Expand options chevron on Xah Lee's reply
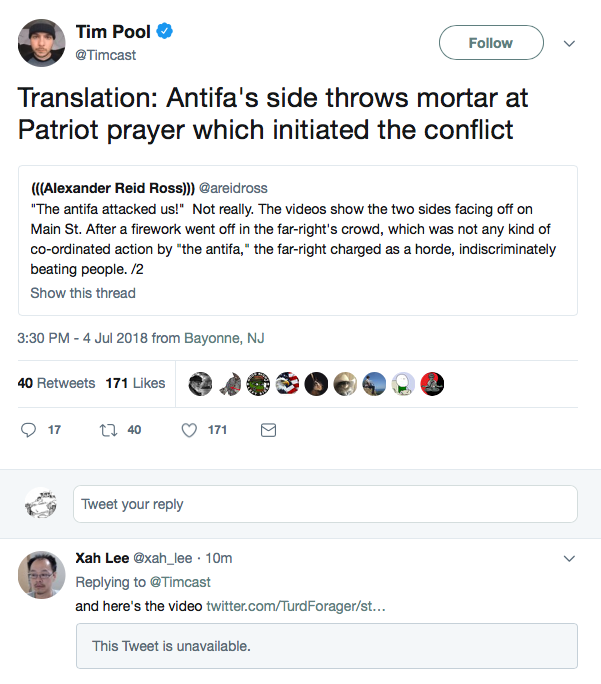 tap(570, 558)
